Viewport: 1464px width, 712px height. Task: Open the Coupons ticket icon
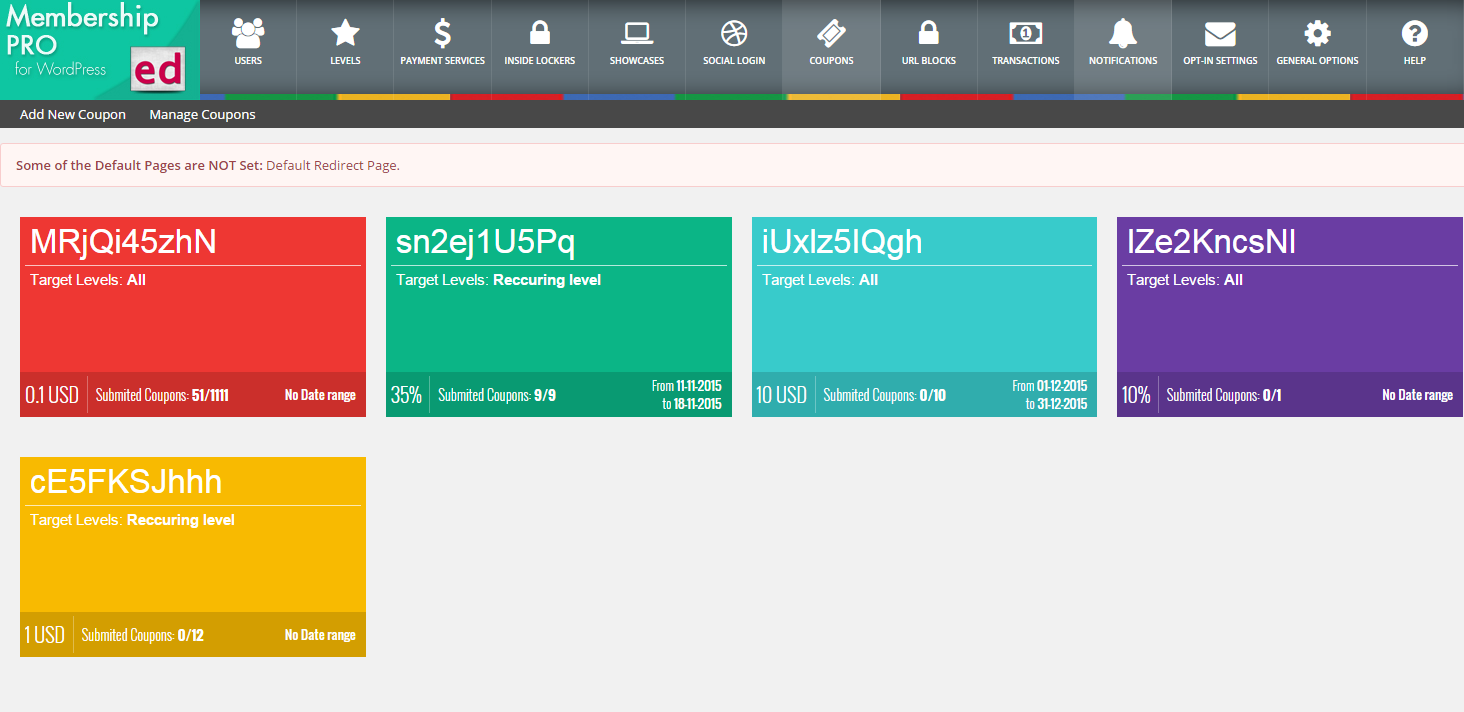coord(832,34)
